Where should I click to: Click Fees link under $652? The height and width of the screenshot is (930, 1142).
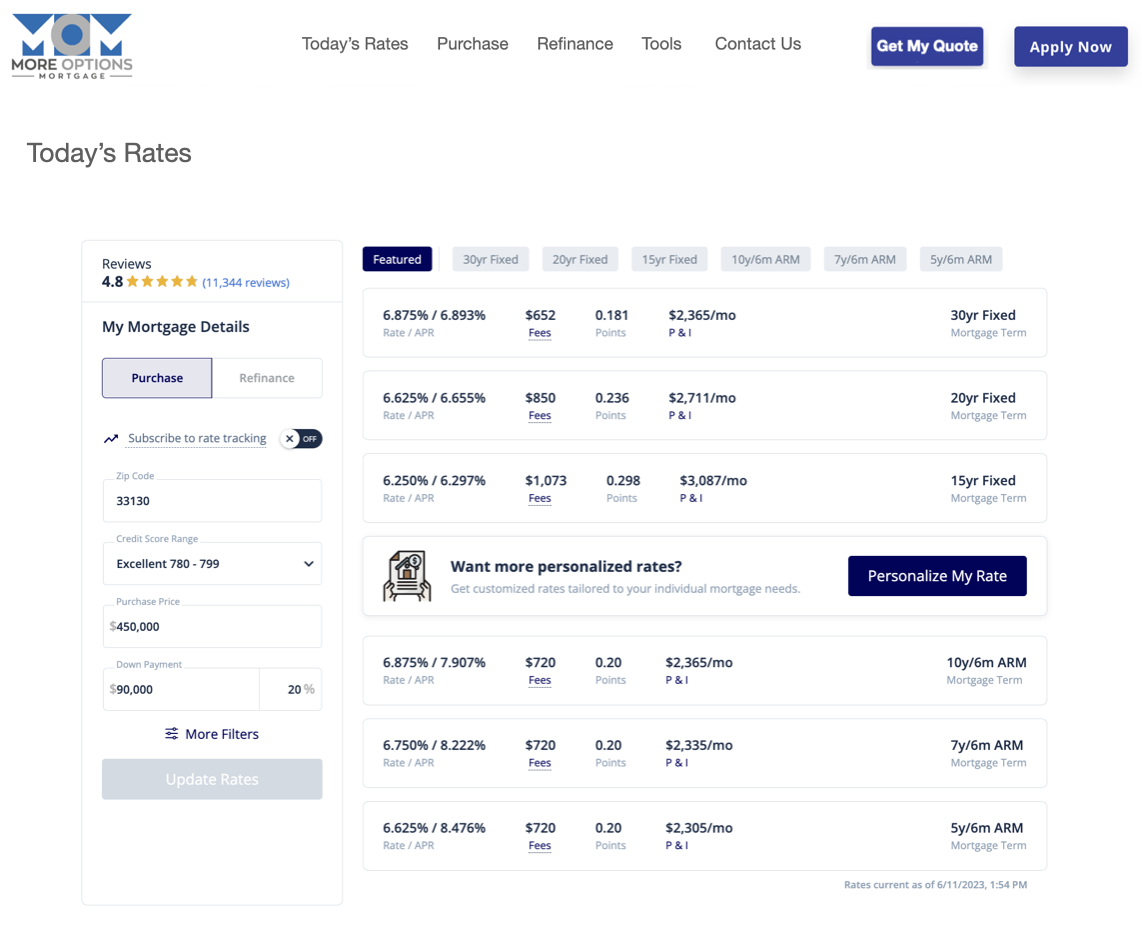[540, 333]
